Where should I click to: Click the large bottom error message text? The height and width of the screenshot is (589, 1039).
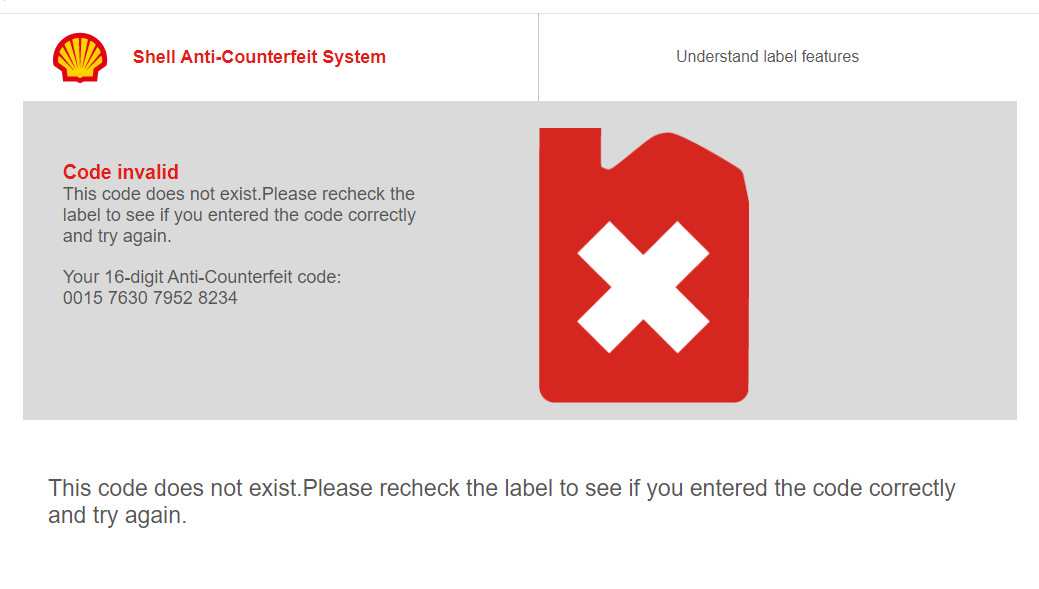click(x=502, y=502)
